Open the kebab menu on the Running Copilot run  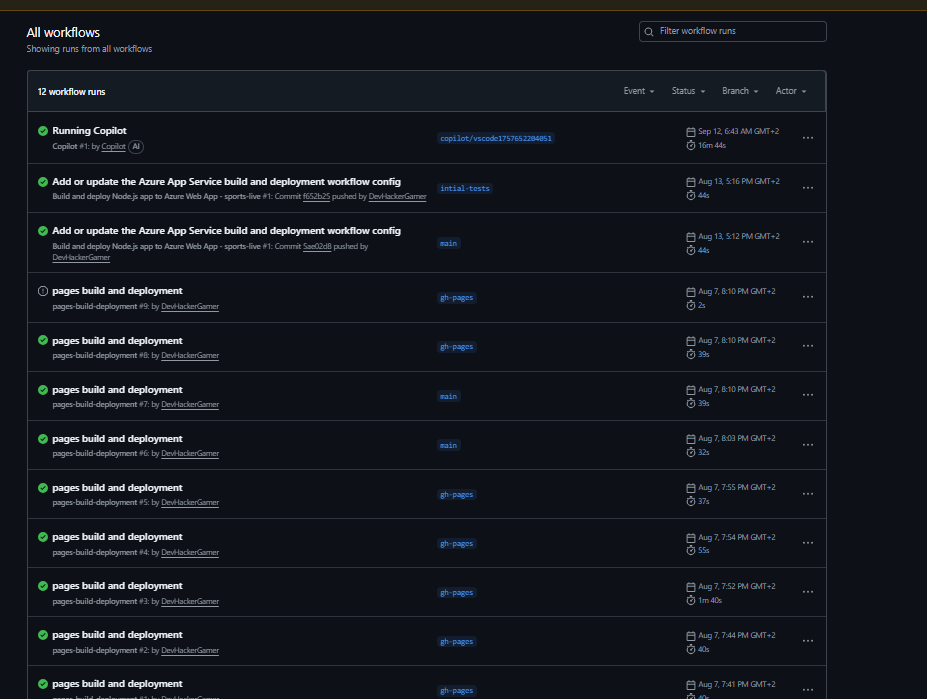807,139
